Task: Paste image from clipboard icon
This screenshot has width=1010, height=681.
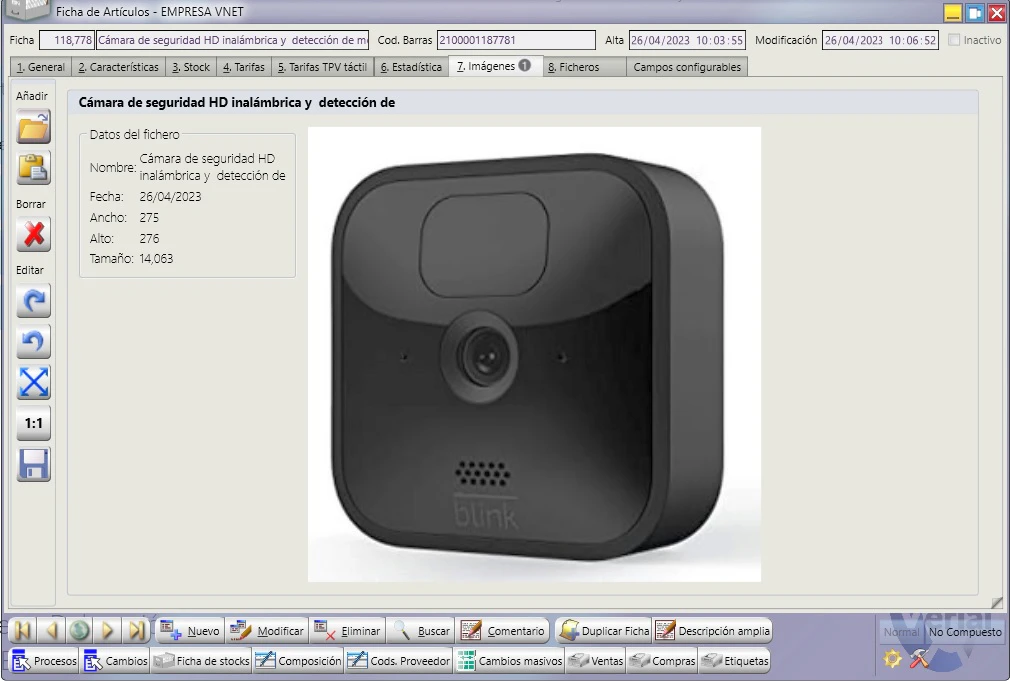Action: [x=33, y=168]
